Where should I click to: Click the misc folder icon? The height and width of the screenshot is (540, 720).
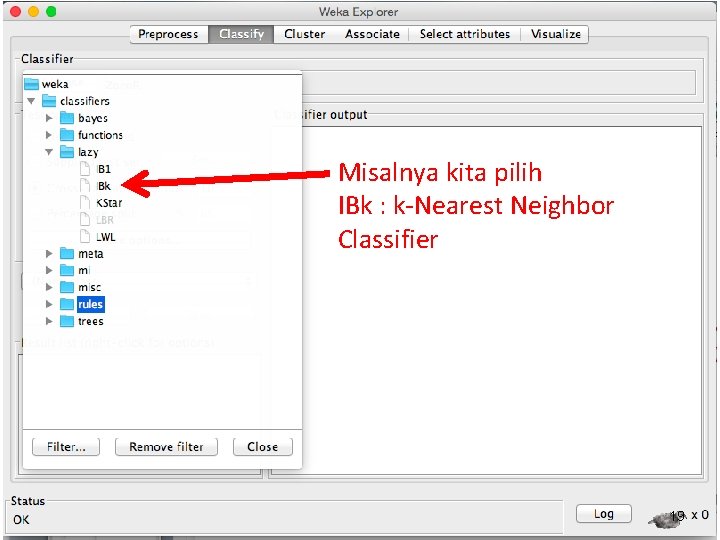tap(67, 287)
